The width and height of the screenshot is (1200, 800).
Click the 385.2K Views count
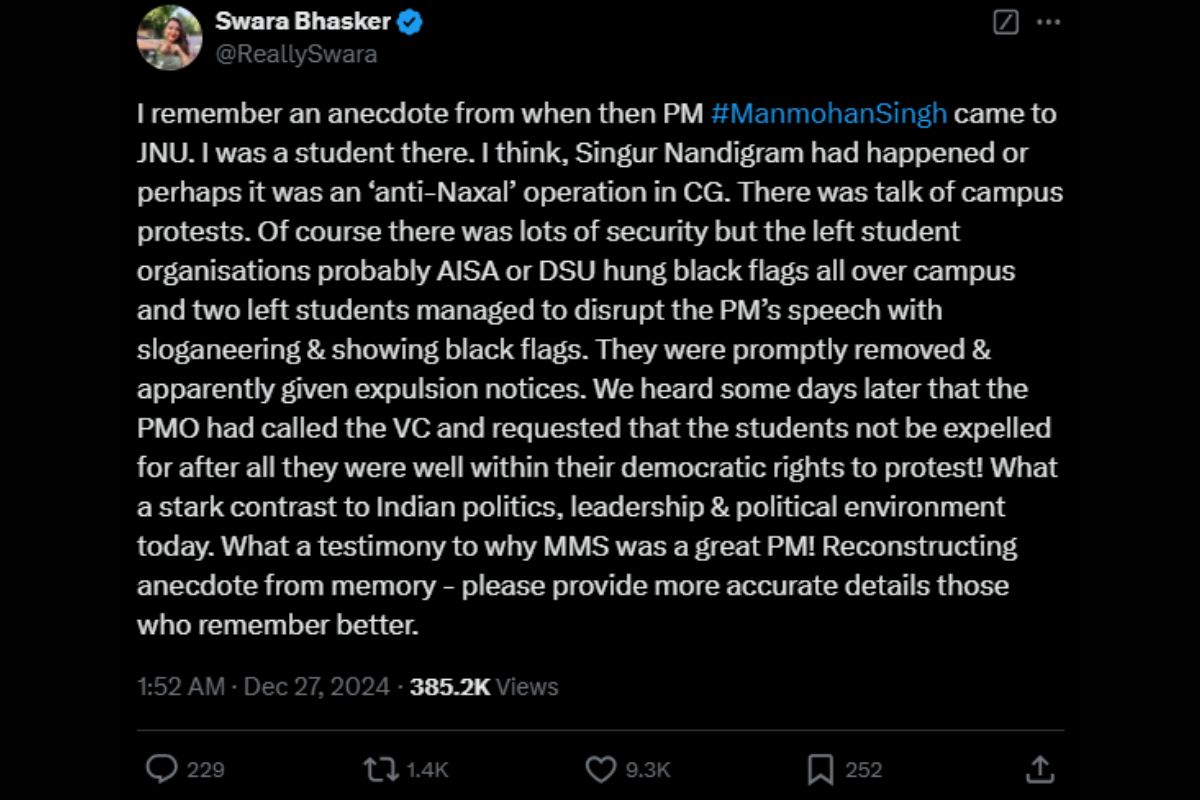484,687
